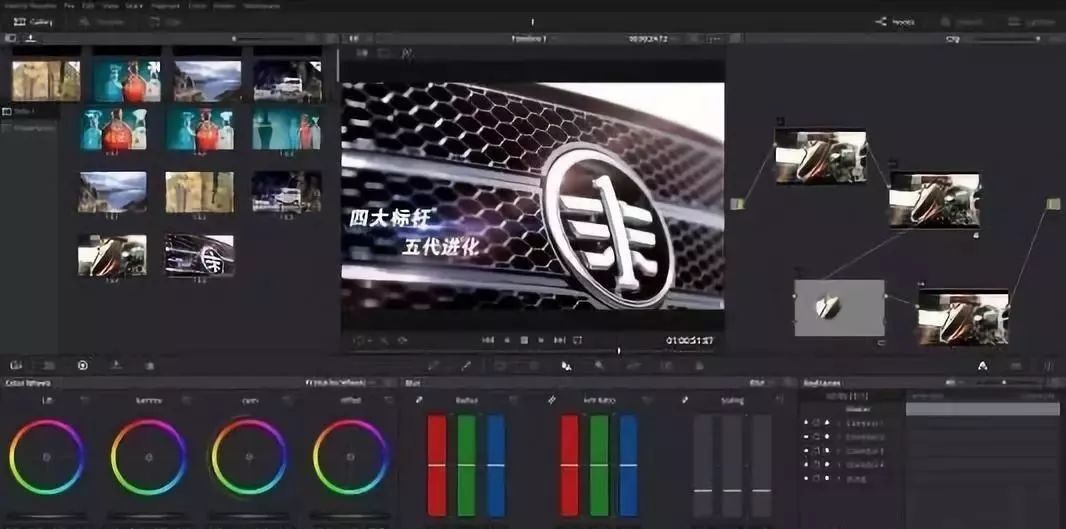
Task: Open the Primaries Wheels mode dropdown
Action: tap(343, 383)
